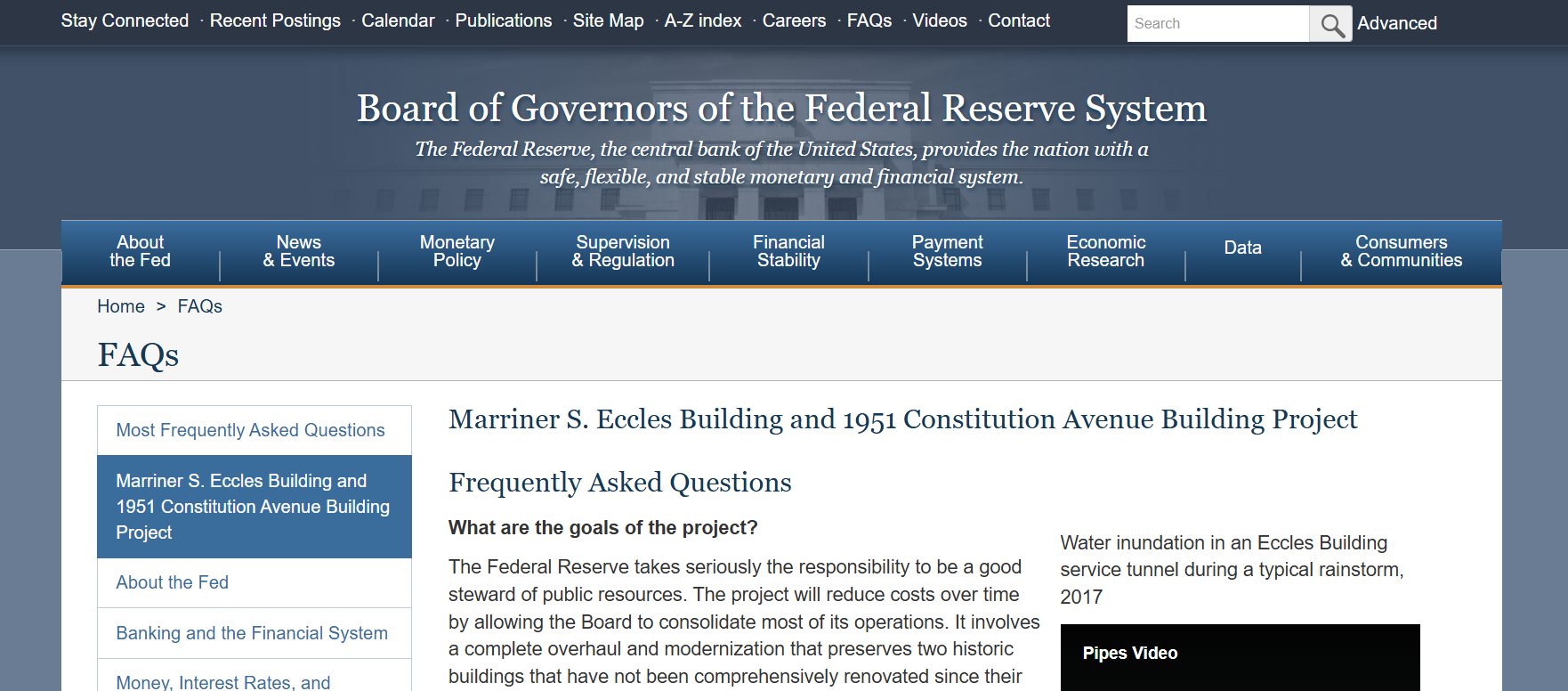Go to the Careers page

click(x=794, y=20)
